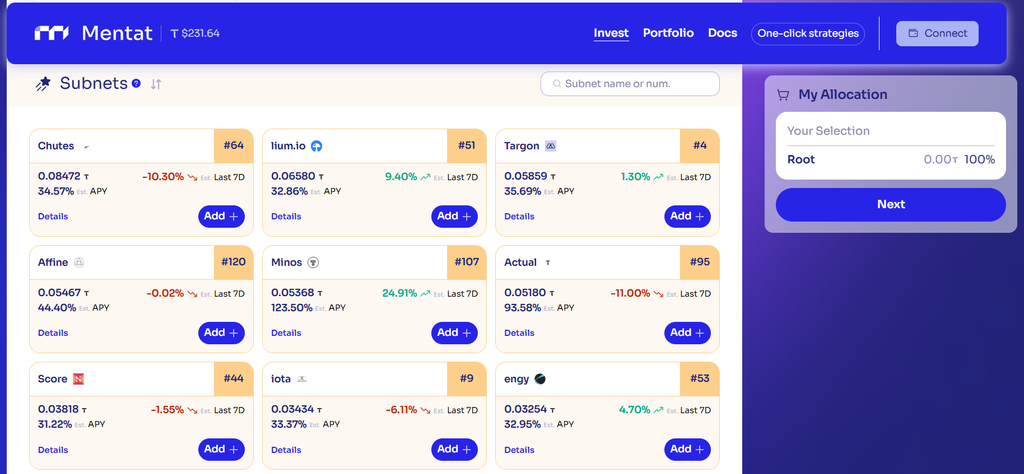Click the Minos trophy logo icon

pos(313,262)
